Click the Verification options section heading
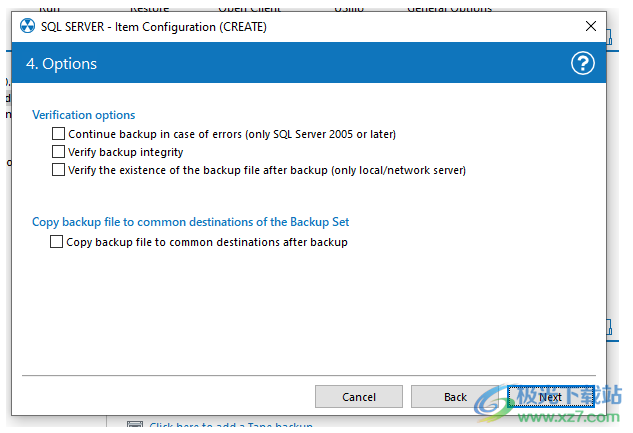 pos(84,115)
